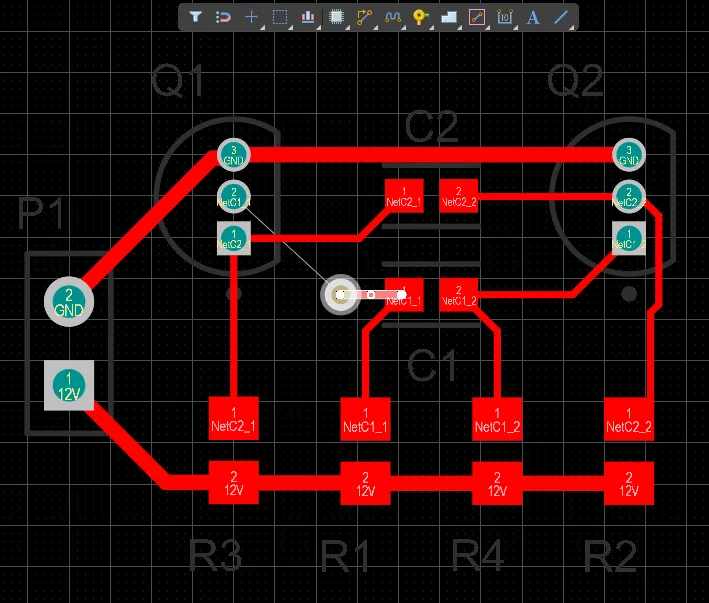
Task: Click the C2 designator text
Action: click(x=431, y=127)
